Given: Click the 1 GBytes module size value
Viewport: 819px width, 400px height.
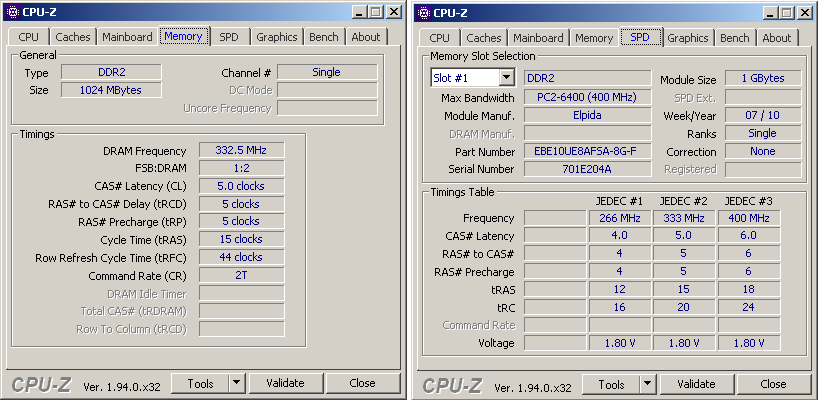Looking at the screenshot, I should (x=763, y=78).
